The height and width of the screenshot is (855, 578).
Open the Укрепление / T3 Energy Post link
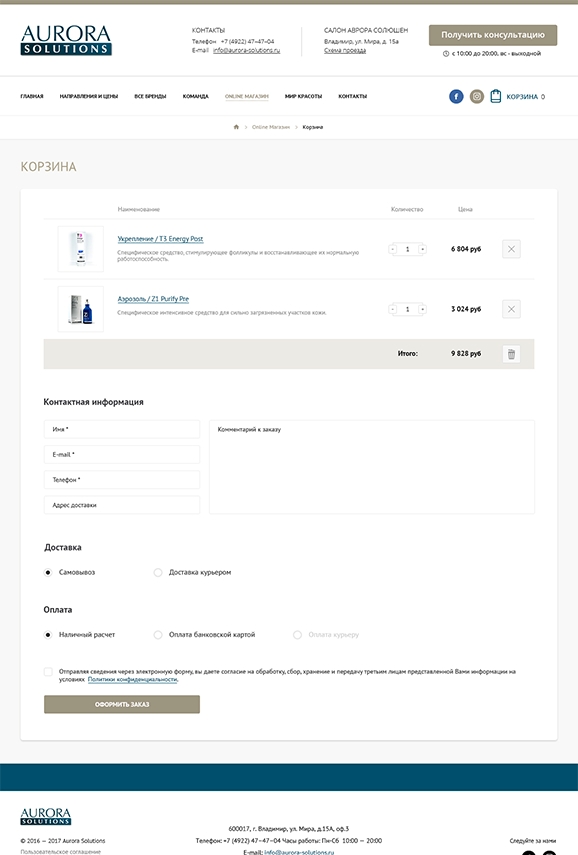[x=160, y=239]
